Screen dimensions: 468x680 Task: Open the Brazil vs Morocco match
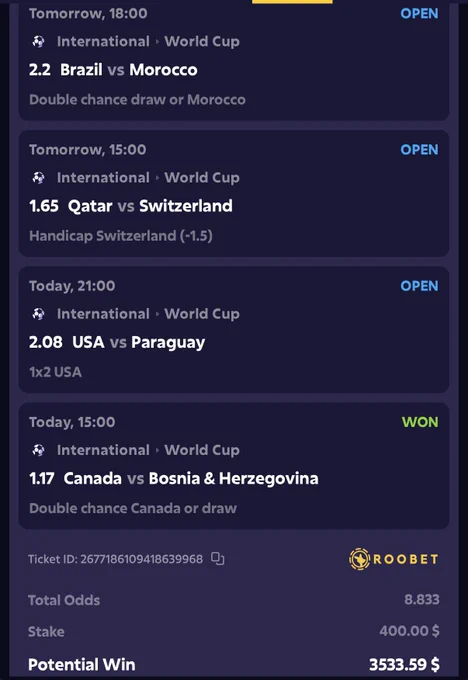coord(129,69)
